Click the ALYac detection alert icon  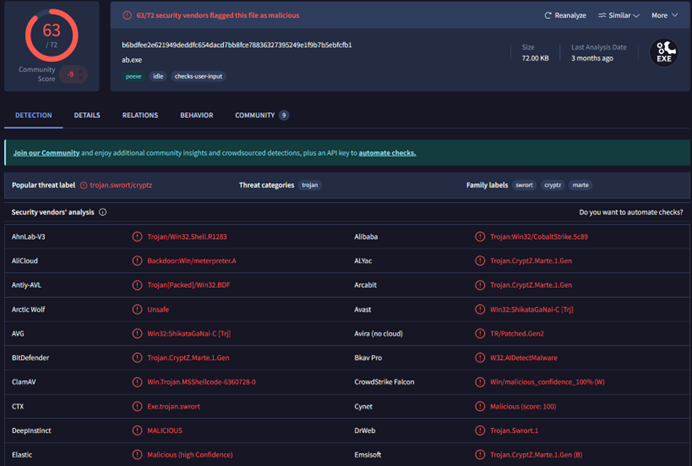[x=480, y=261]
